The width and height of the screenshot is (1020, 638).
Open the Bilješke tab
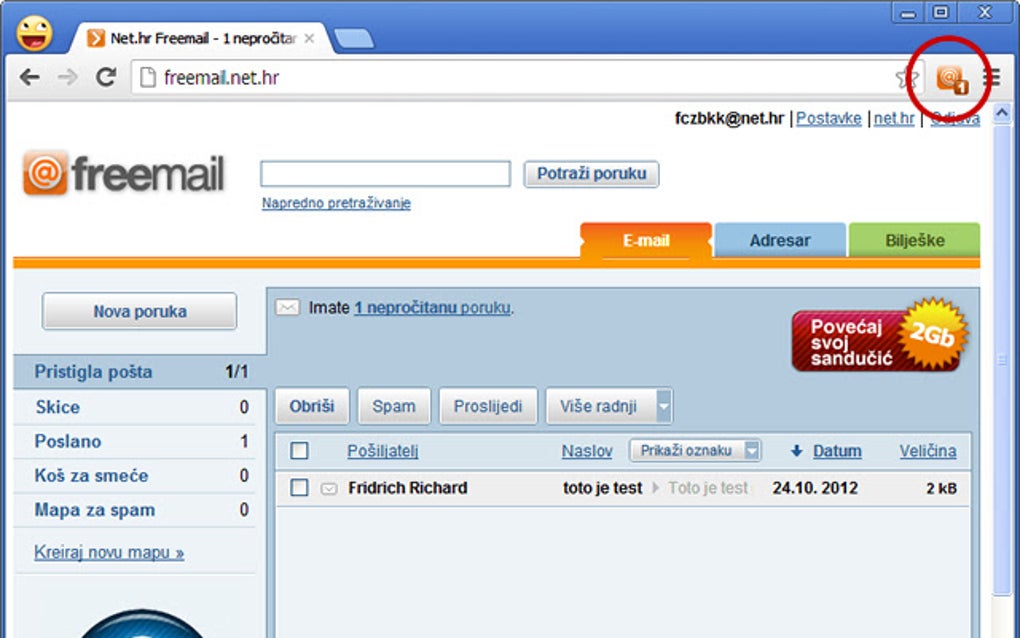pyautogui.click(x=914, y=240)
